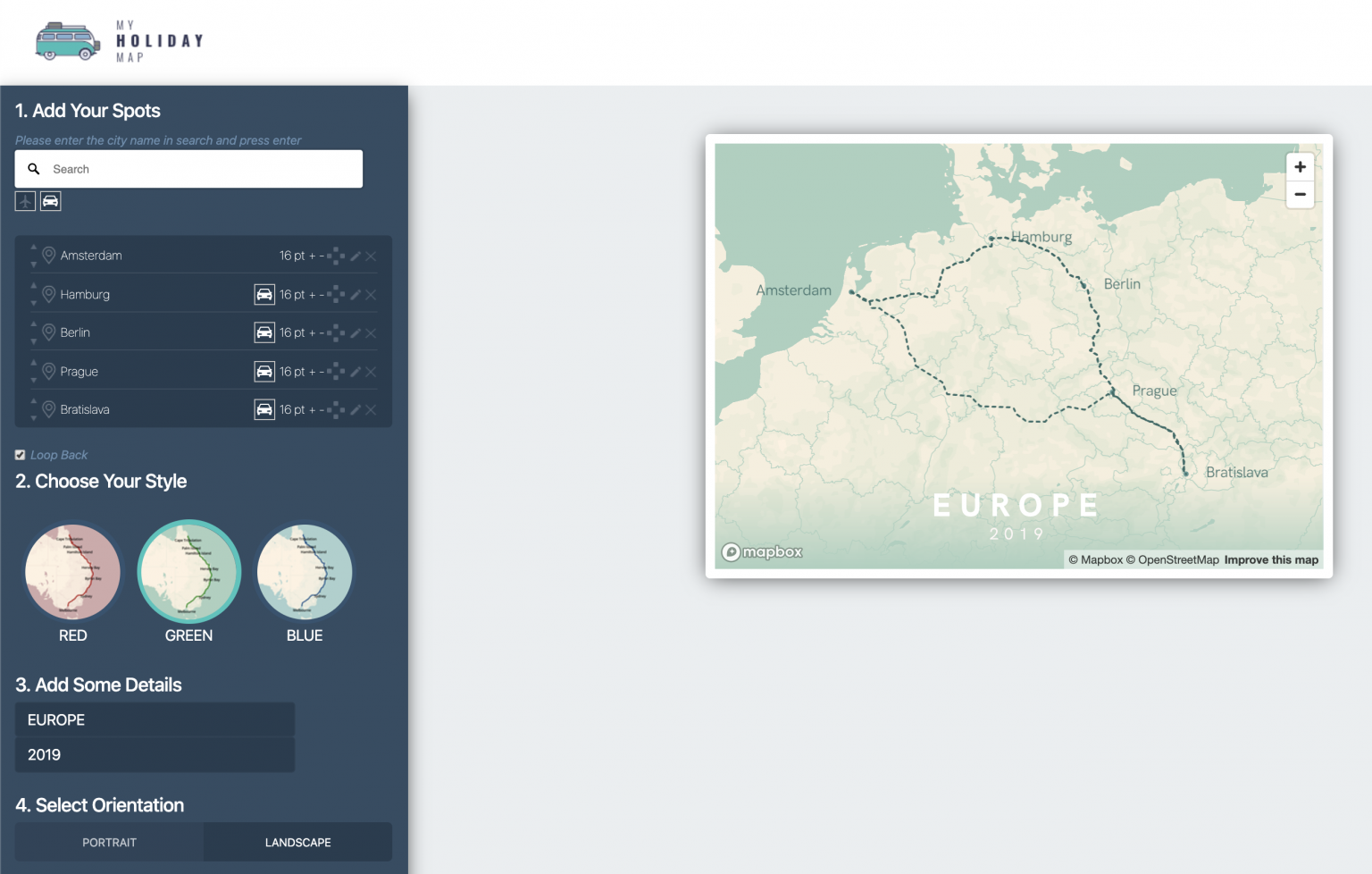Image resolution: width=1372 pixels, height=874 pixels.
Task: Click the car icon next to Hamburg
Action: [x=264, y=294]
